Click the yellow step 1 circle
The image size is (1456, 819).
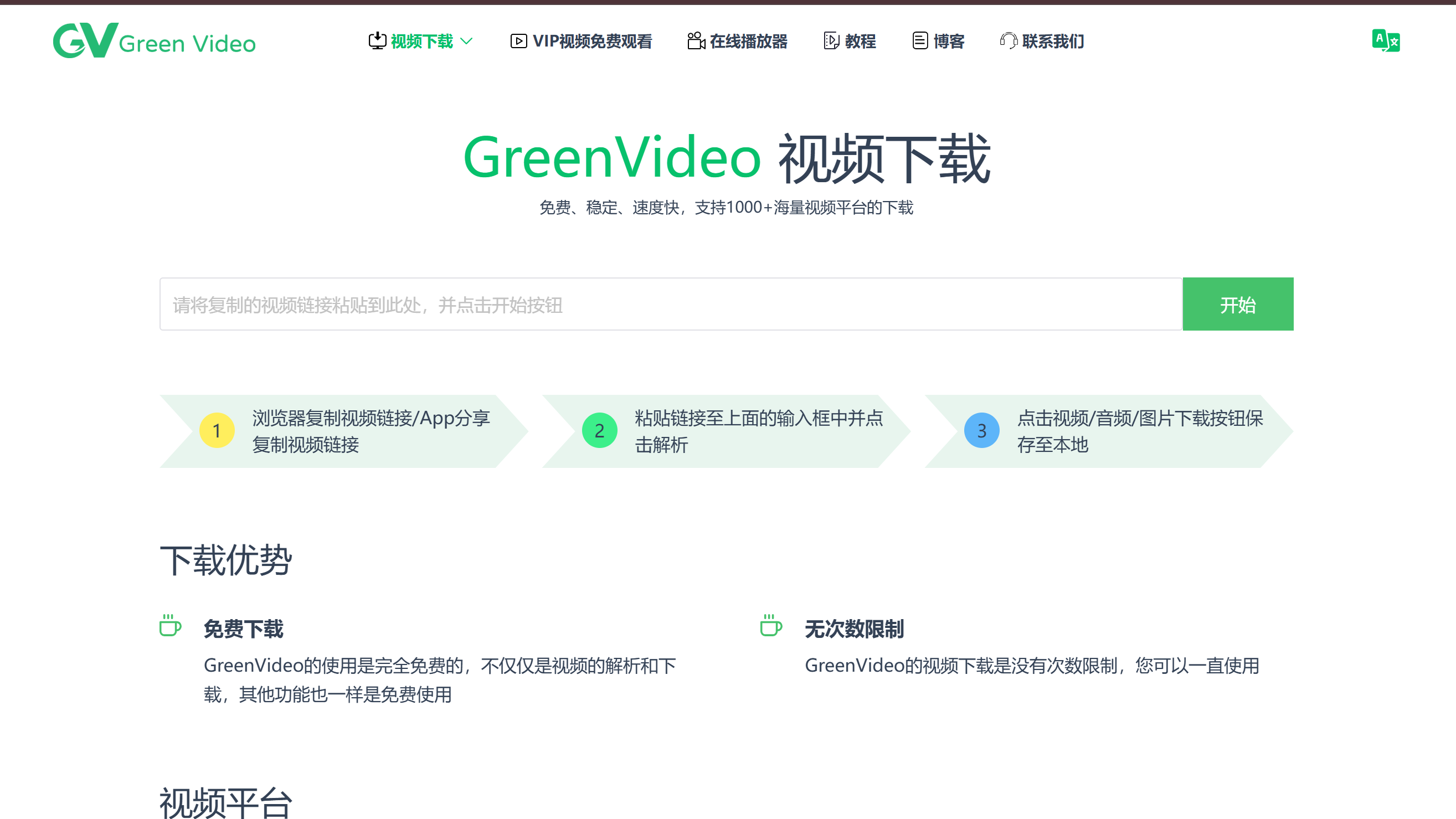[217, 431]
